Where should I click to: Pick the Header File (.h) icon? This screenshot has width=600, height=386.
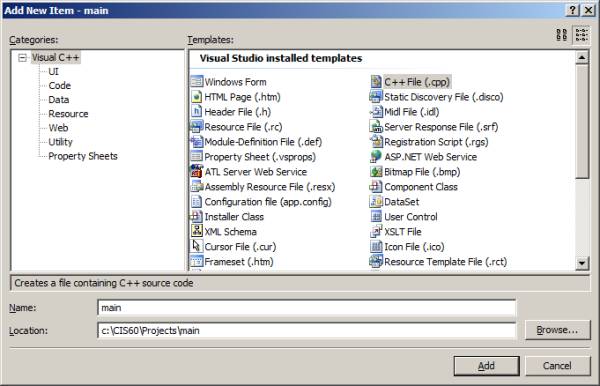(197, 111)
